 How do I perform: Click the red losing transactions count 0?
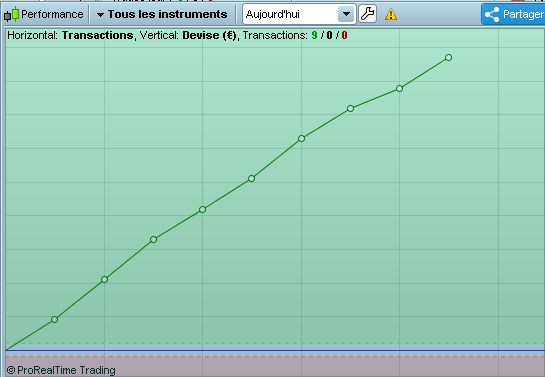[x=344, y=35]
